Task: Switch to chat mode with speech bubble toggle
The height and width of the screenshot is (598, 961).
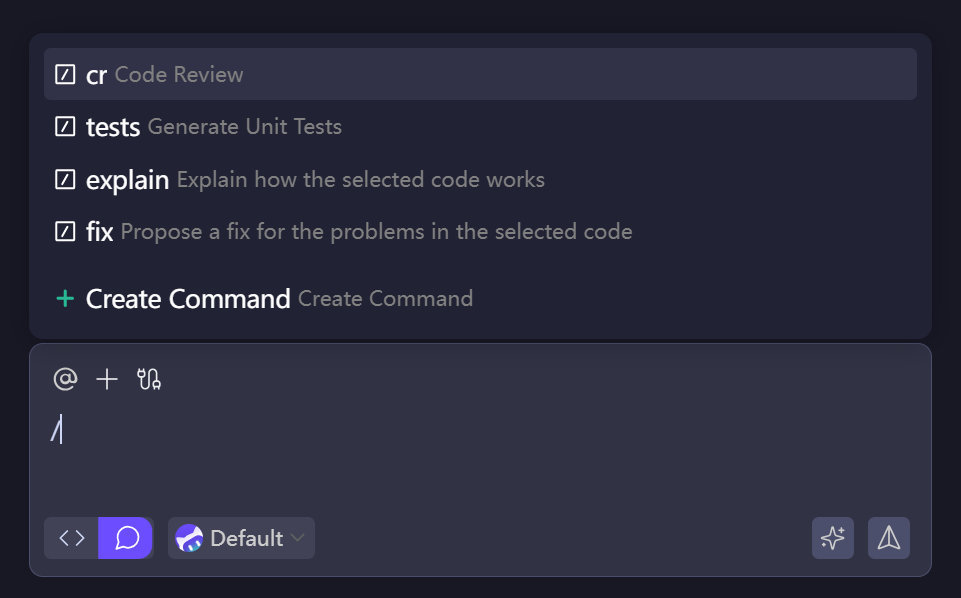Action: point(126,538)
